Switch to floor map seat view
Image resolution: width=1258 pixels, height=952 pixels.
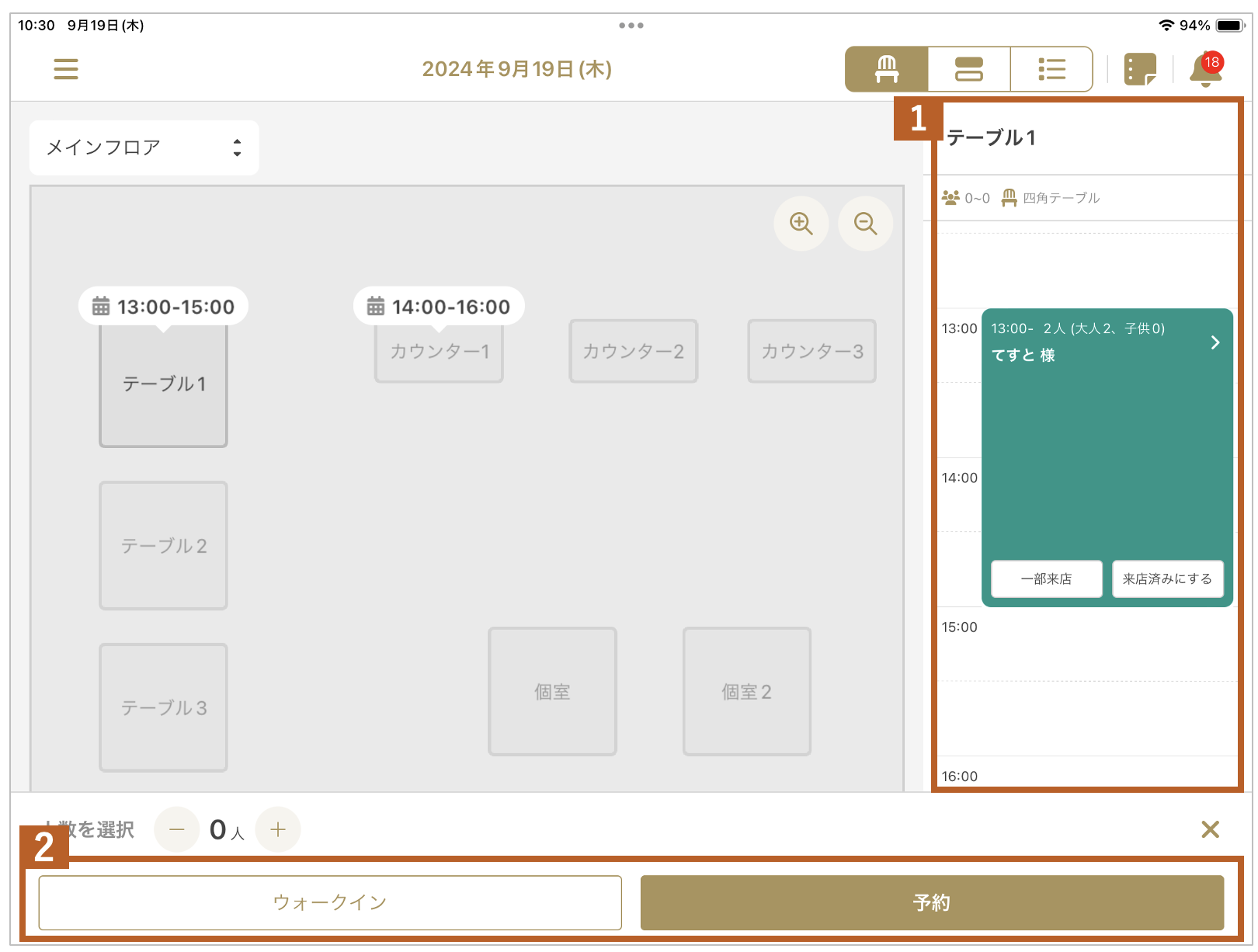click(886, 69)
